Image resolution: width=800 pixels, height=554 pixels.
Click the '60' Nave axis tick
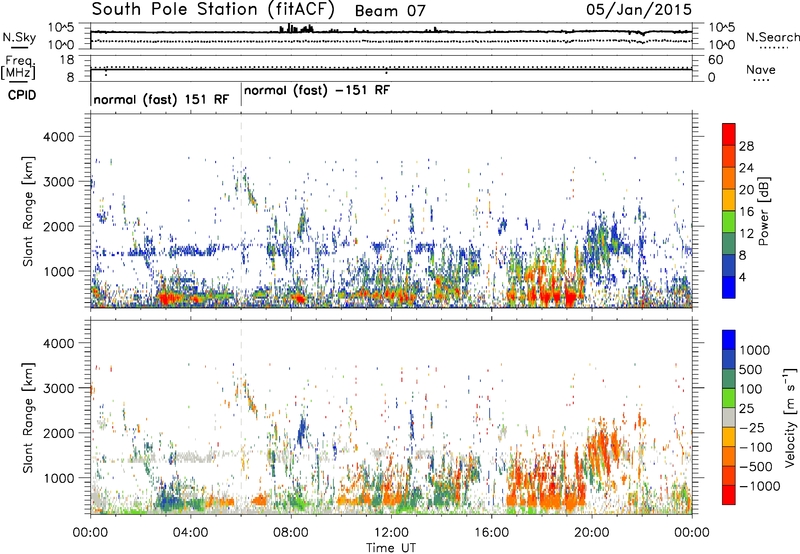coord(715,60)
